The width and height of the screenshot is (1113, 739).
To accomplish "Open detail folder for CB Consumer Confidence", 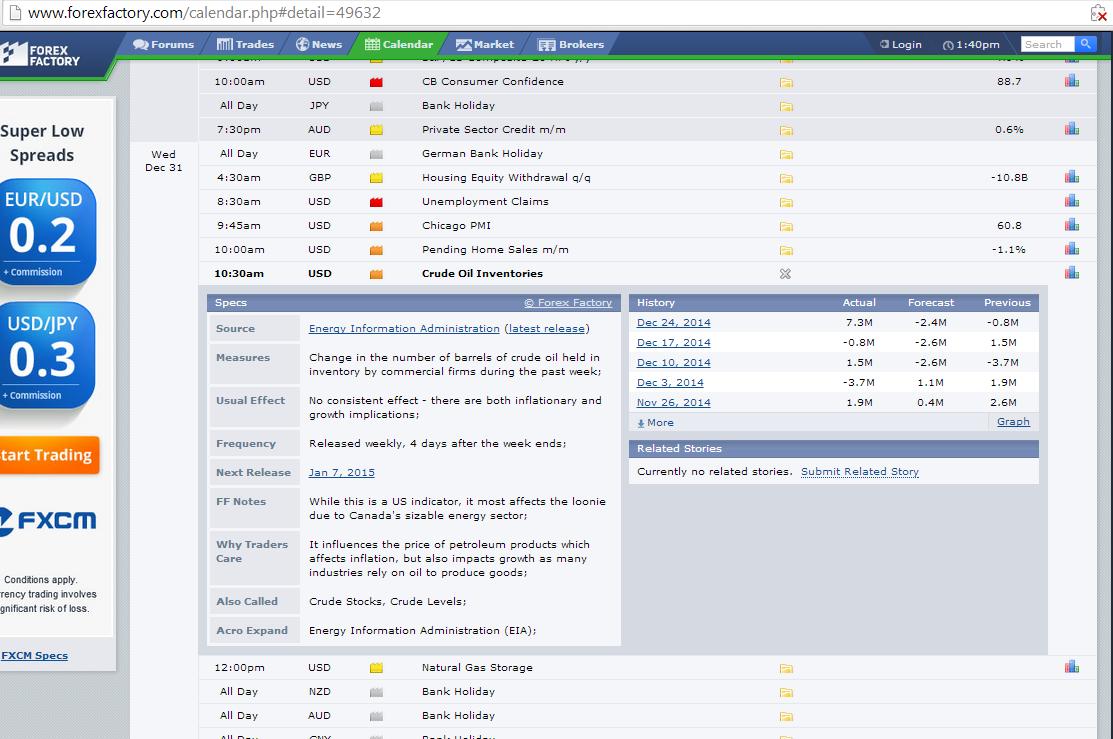I will (x=786, y=82).
